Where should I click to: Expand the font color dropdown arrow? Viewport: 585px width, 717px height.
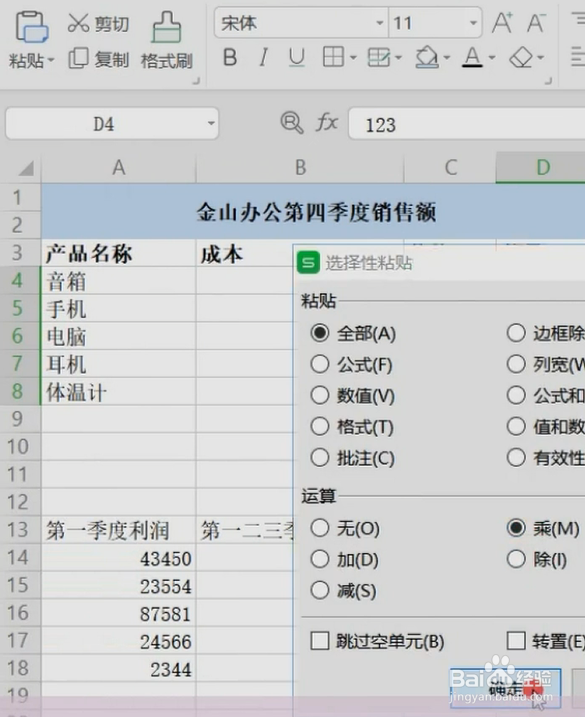click(492, 58)
